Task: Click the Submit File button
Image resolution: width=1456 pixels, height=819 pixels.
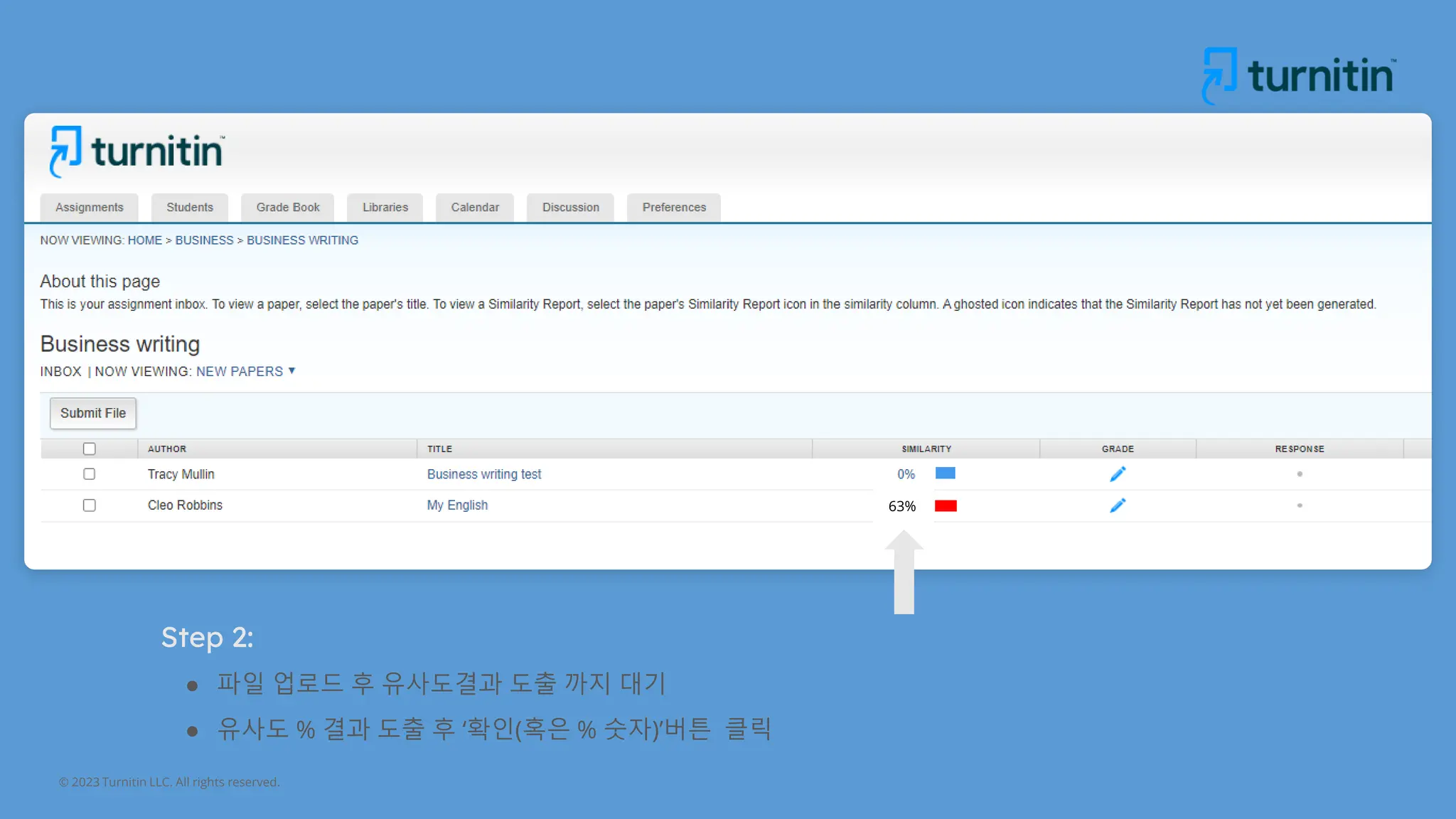Action: [x=93, y=413]
